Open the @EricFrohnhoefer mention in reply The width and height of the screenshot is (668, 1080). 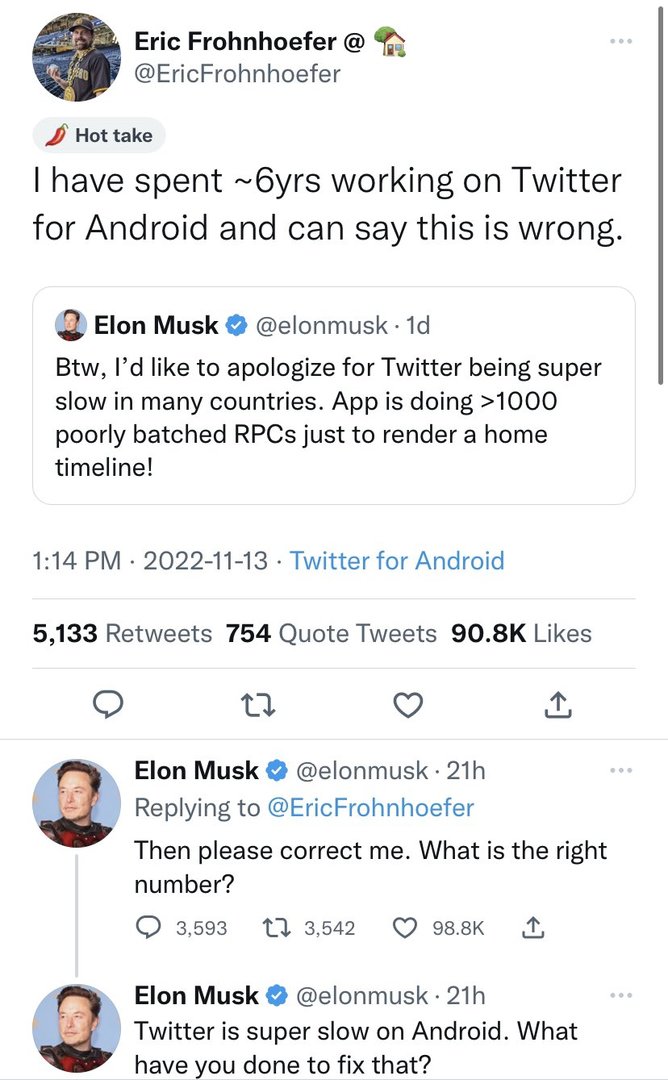coord(370,807)
